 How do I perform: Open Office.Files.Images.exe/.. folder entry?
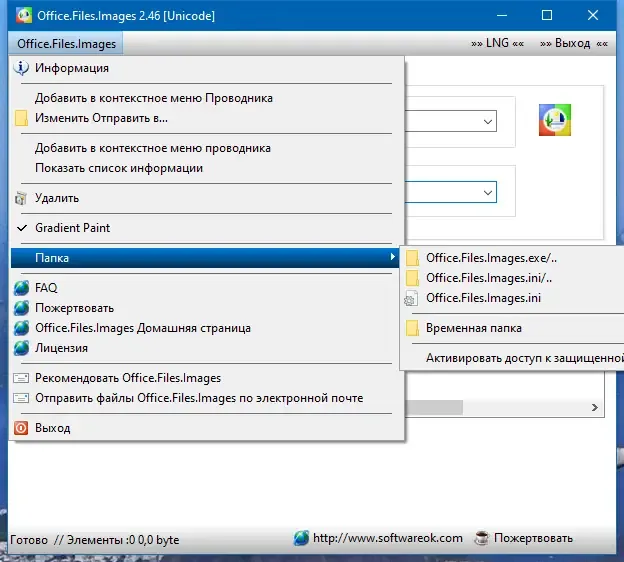pyautogui.click(x=513, y=258)
